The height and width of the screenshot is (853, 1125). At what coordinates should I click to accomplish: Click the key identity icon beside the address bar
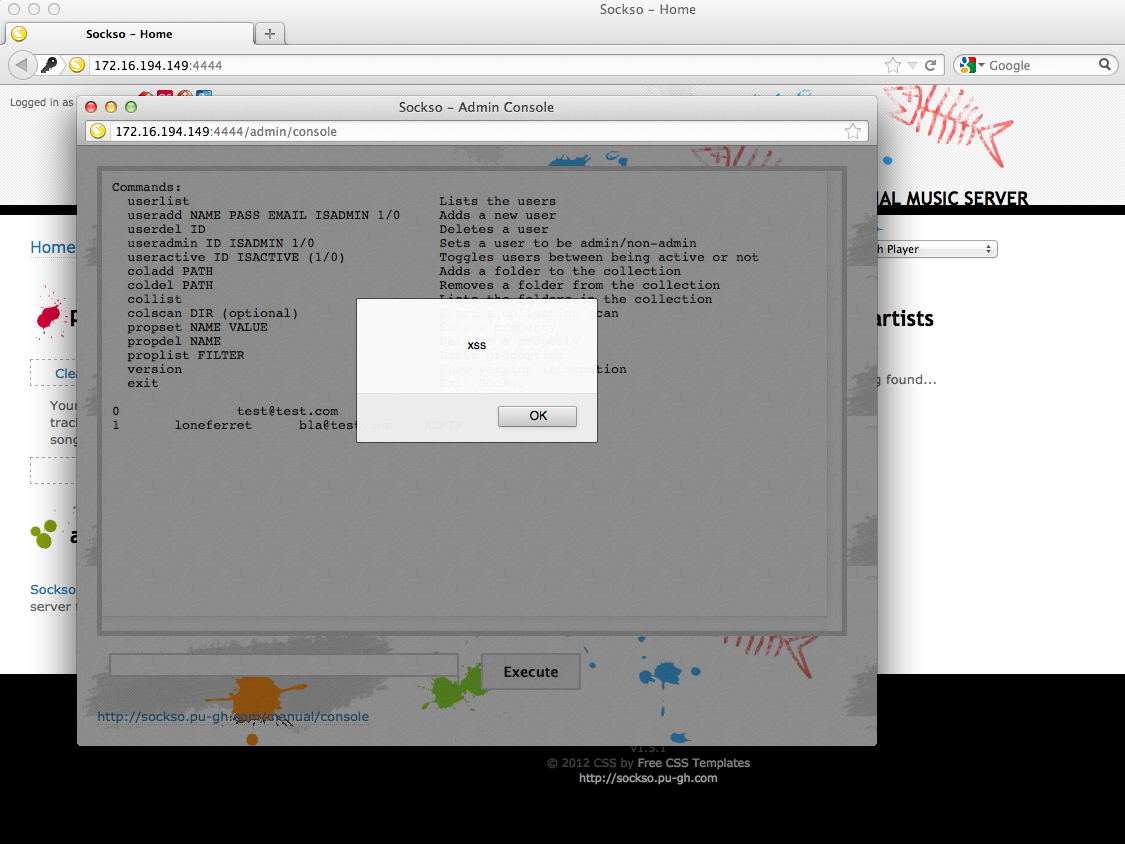pos(49,65)
